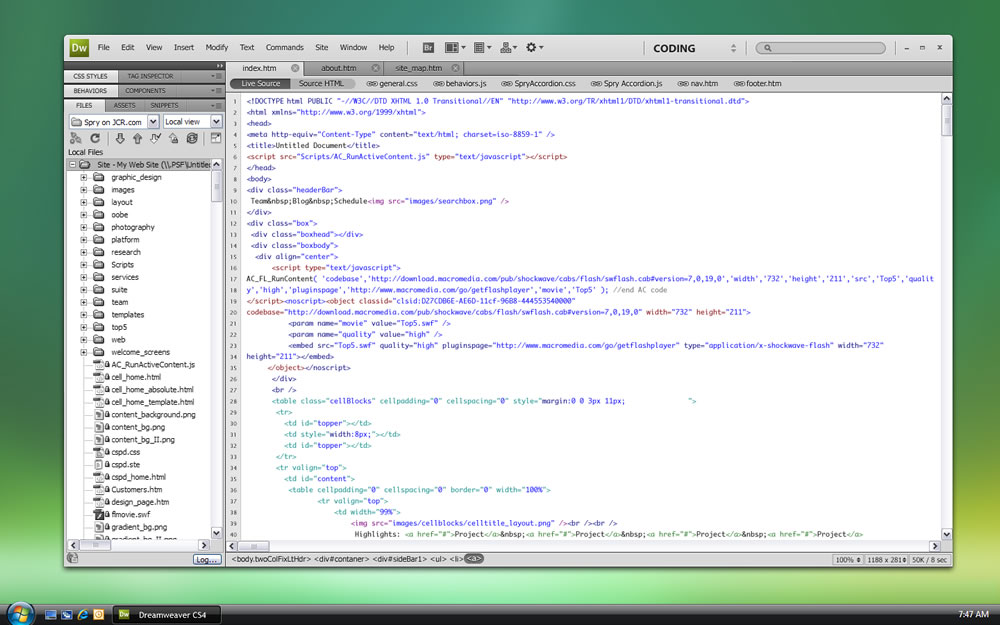Image resolution: width=1000 pixels, height=625 pixels.
Task: Open the Spry on JCR.com site dropdown
Action: 114,122
